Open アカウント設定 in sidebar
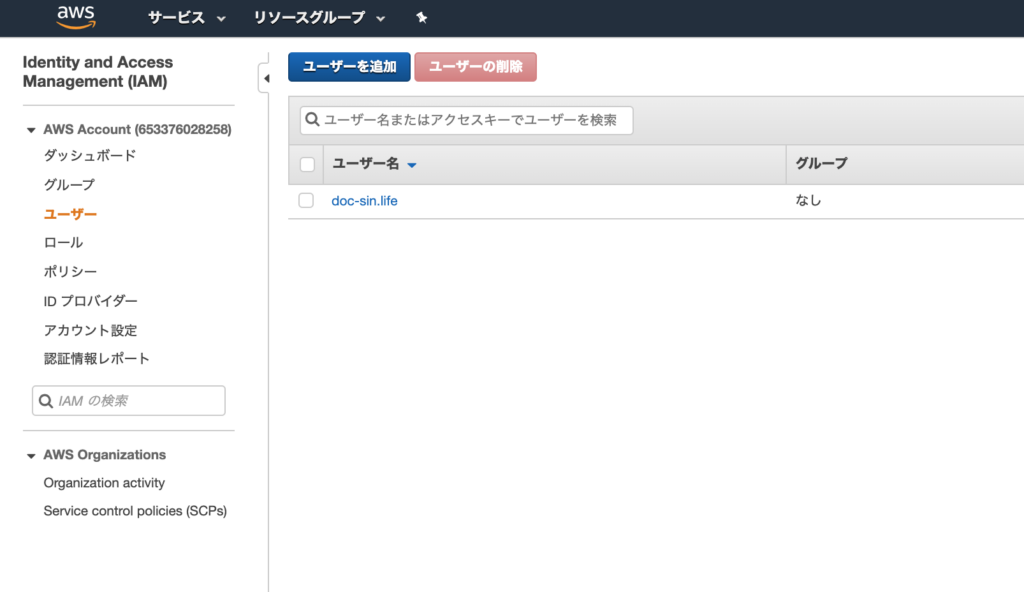1024x592 pixels. pyautogui.click(x=91, y=330)
